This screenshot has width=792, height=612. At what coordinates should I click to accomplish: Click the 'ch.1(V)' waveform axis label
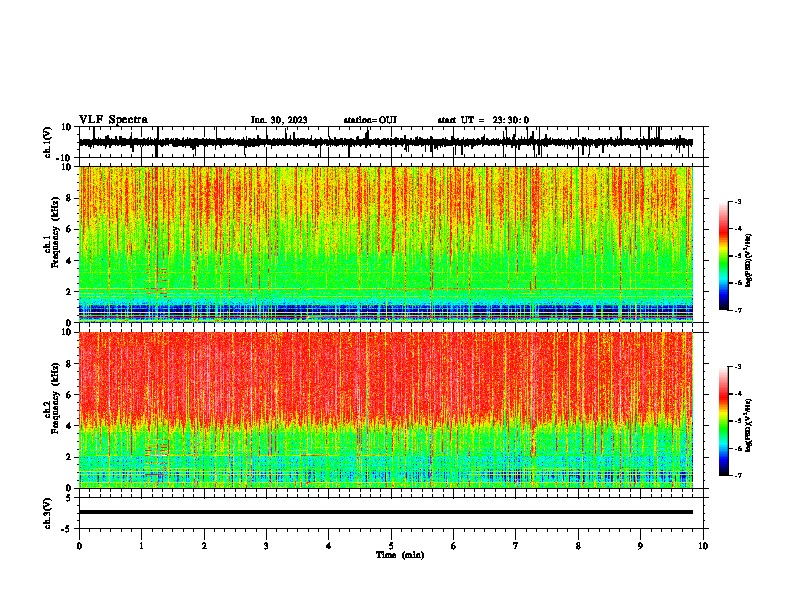coord(48,142)
